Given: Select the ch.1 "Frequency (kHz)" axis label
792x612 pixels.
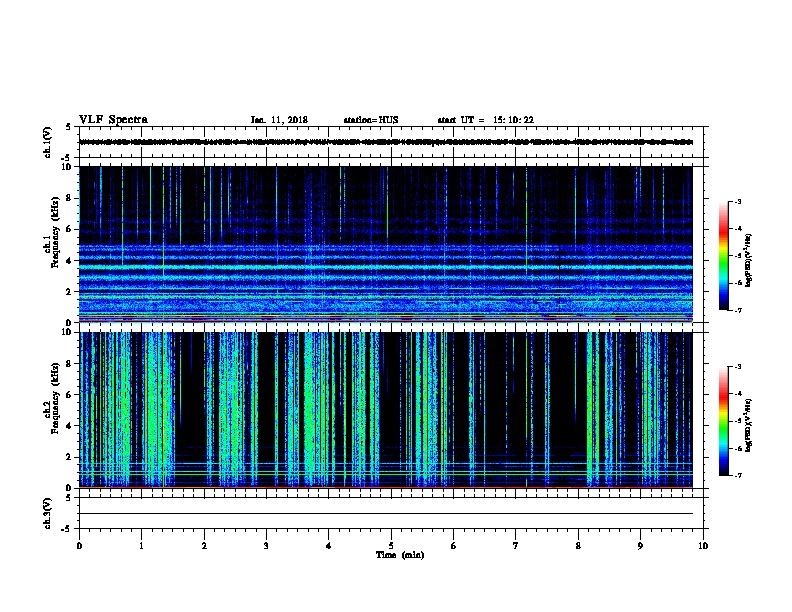Looking at the screenshot, I should 55,232.
